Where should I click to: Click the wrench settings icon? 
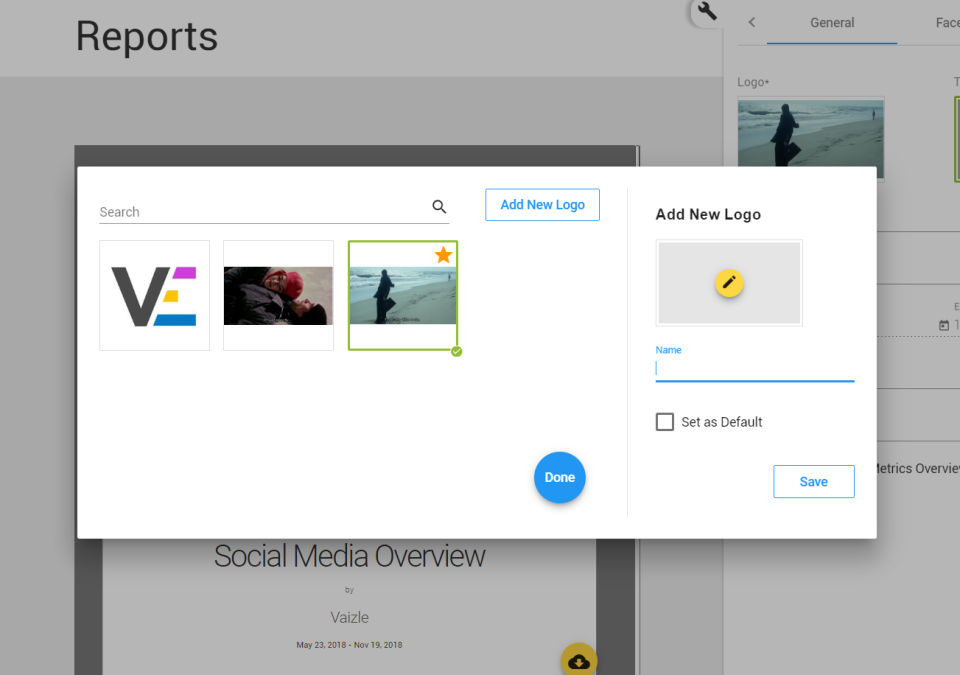click(707, 11)
